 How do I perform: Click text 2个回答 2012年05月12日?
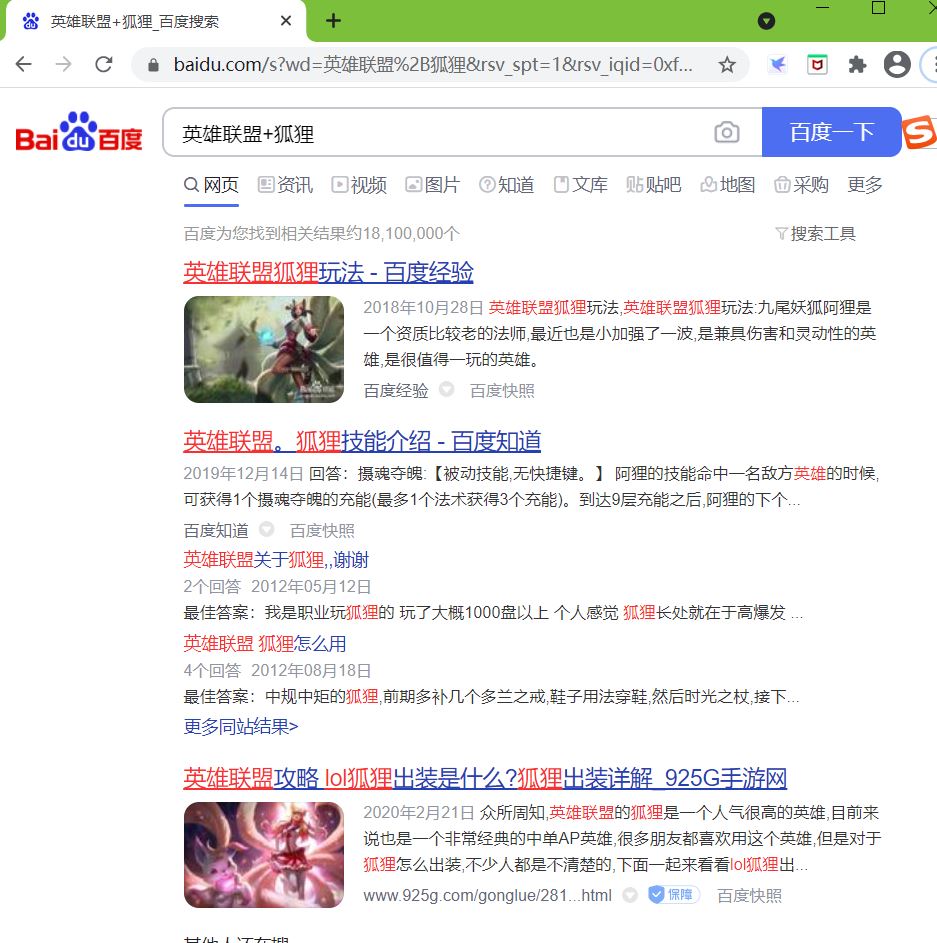(x=277, y=586)
